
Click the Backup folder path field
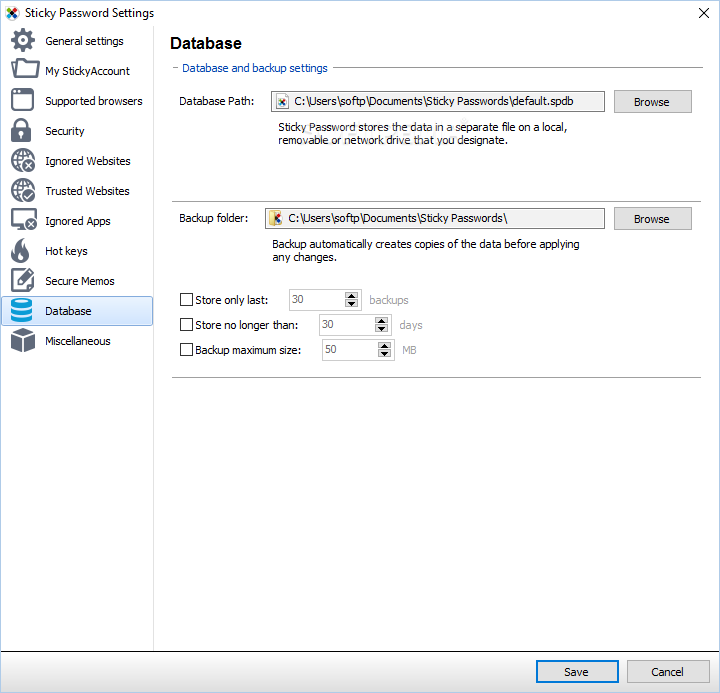434,219
